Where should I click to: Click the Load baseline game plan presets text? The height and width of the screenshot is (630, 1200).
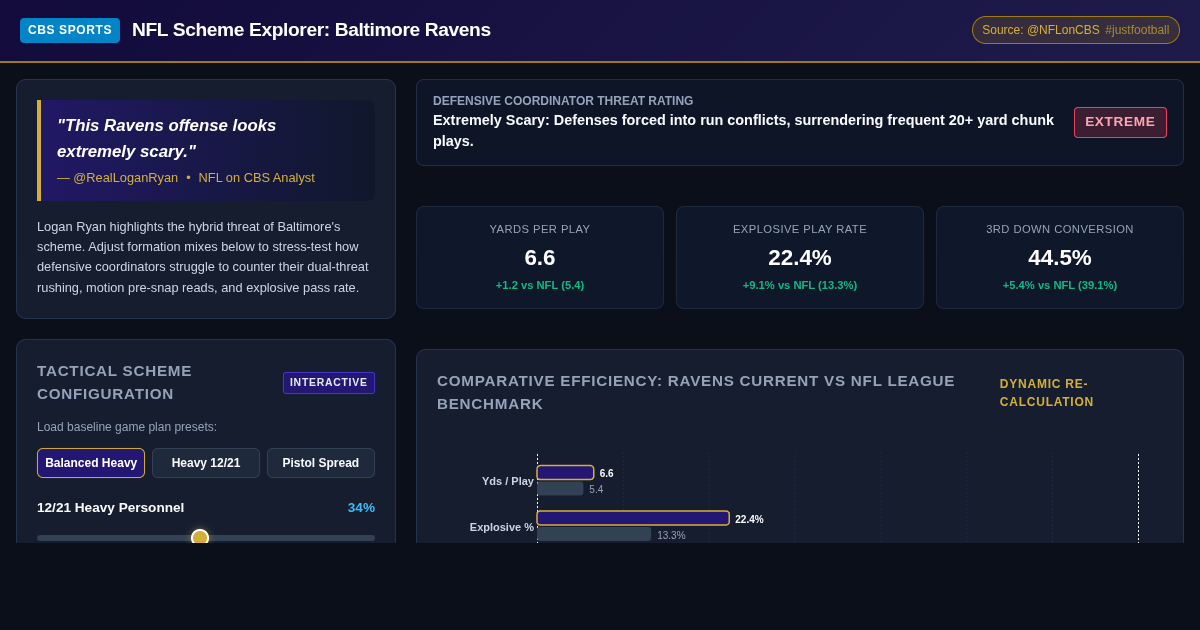point(127,427)
